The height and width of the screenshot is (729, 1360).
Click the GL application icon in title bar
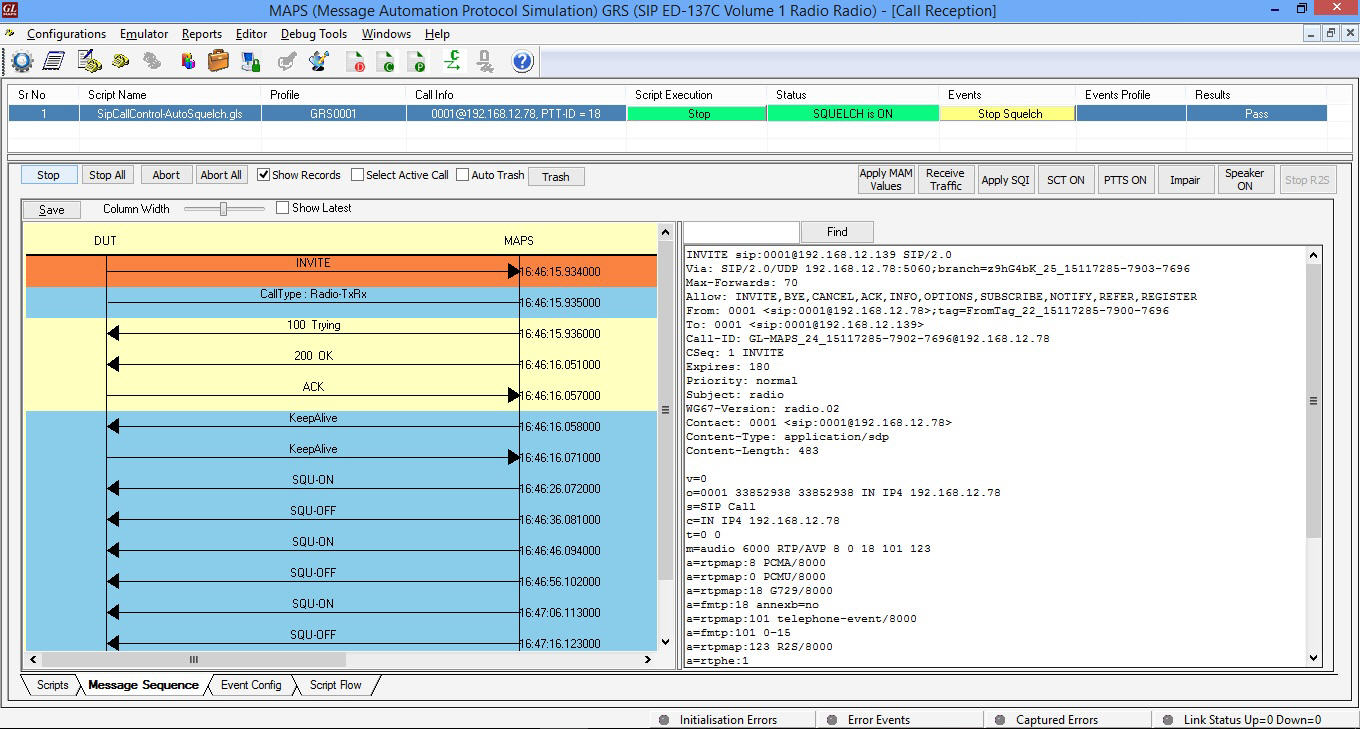click(10, 10)
